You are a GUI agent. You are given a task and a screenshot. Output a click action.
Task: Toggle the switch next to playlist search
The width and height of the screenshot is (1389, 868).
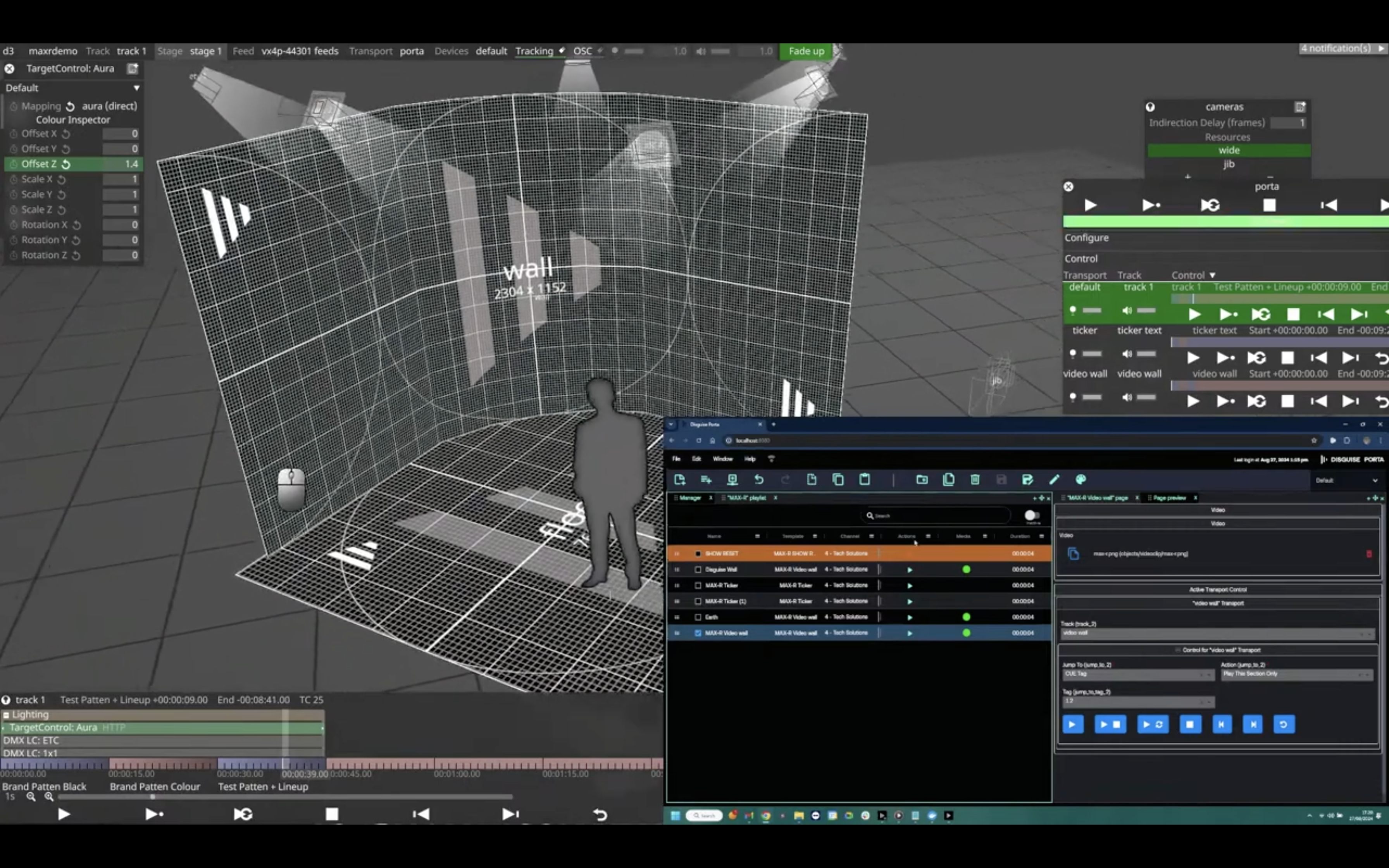pyautogui.click(x=1031, y=515)
